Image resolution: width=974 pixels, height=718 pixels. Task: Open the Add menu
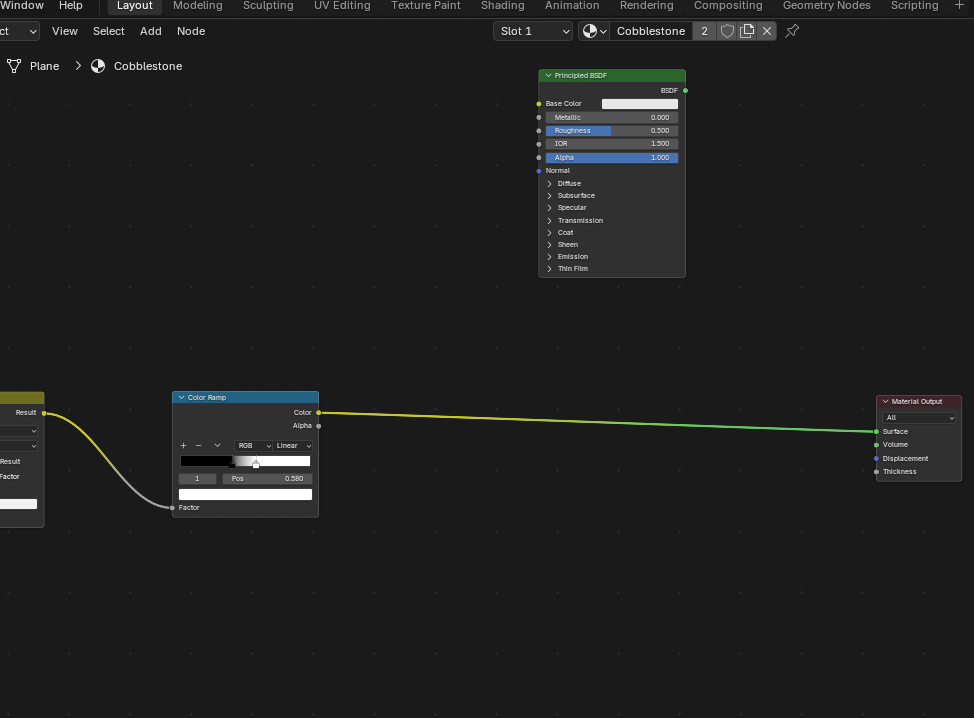tap(150, 31)
